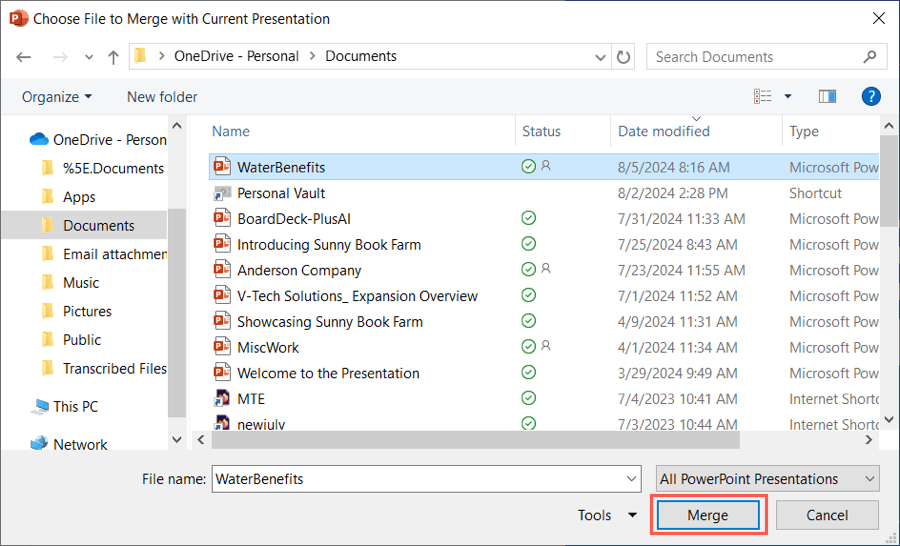Click OneDrive - Personal in address path
Viewport: 900px width, 546px height.
tap(236, 56)
